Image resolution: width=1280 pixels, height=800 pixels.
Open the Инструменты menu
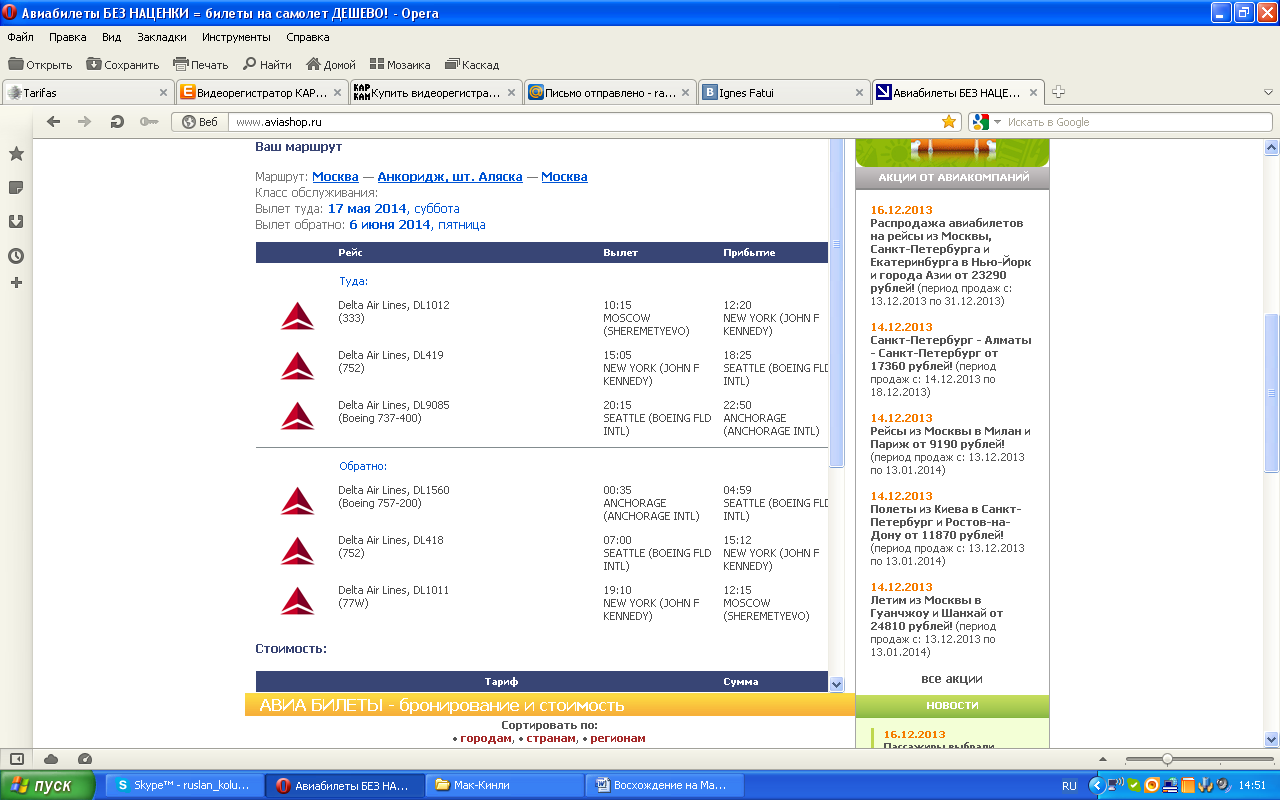[236, 37]
